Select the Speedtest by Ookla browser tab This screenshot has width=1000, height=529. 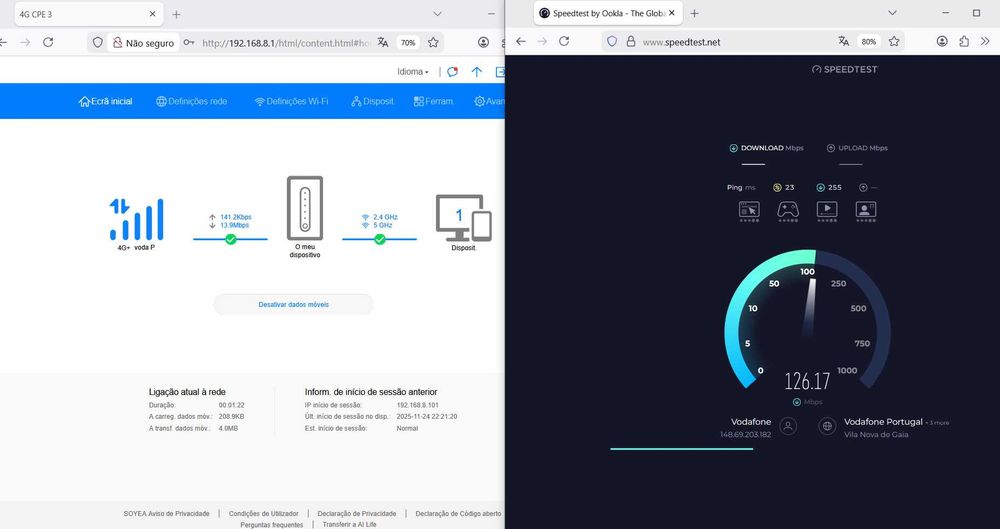[607, 13]
